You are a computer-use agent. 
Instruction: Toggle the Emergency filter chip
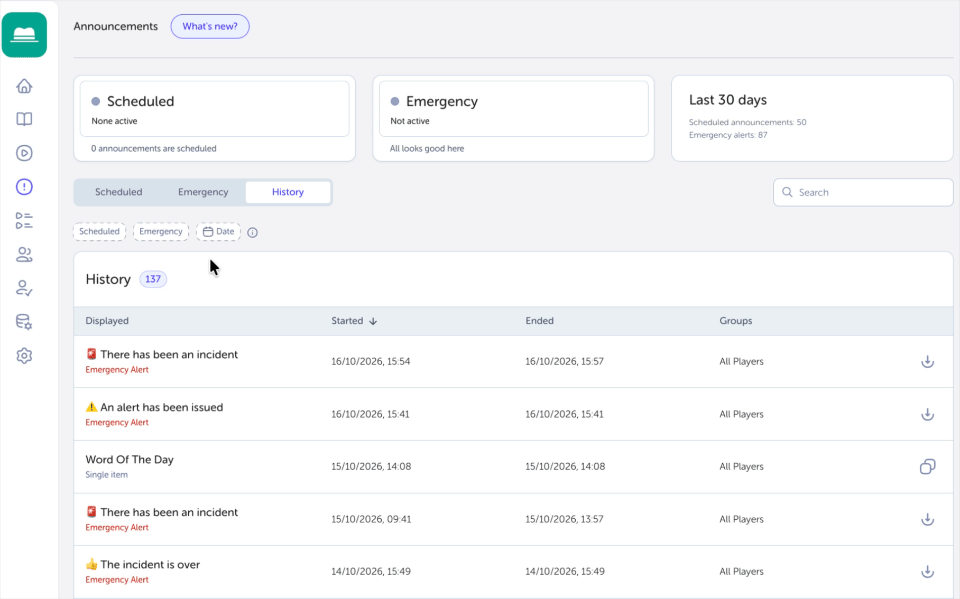[160, 232]
